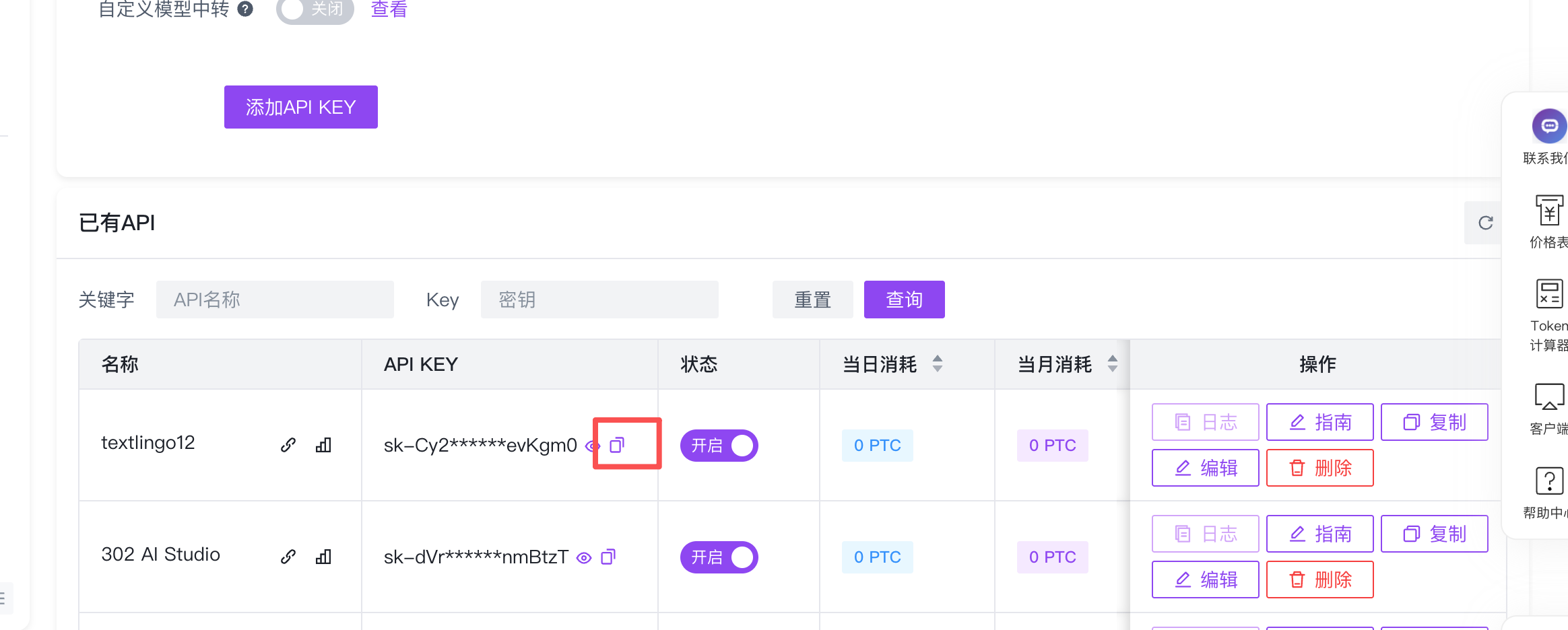Sort by daily consumption column
The image size is (1568, 630).
tap(937, 364)
